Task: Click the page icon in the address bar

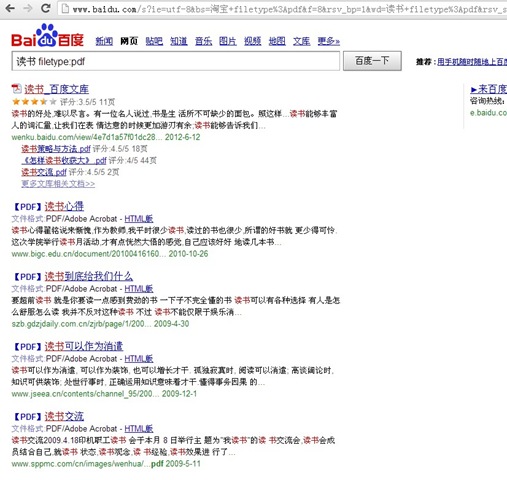Action: click(x=66, y=9)
